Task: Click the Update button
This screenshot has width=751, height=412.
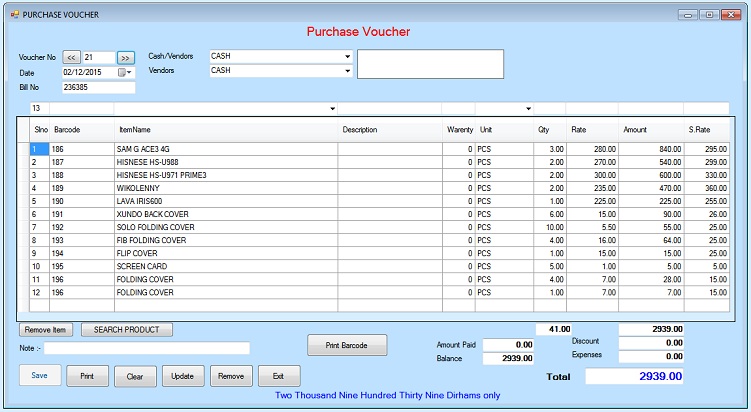Action: tap(183, 376)
